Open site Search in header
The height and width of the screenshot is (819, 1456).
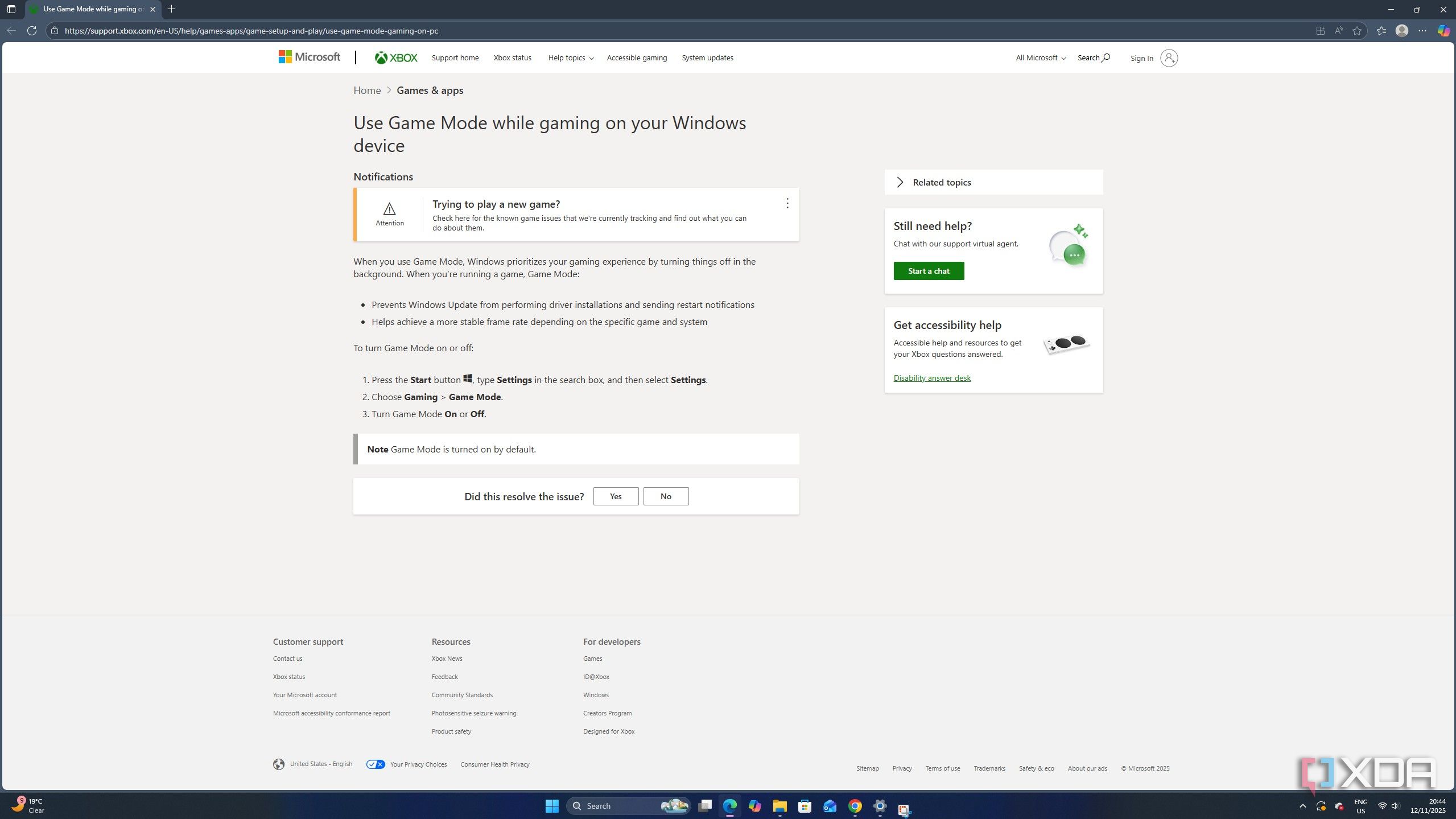[x=1094, y=58]
